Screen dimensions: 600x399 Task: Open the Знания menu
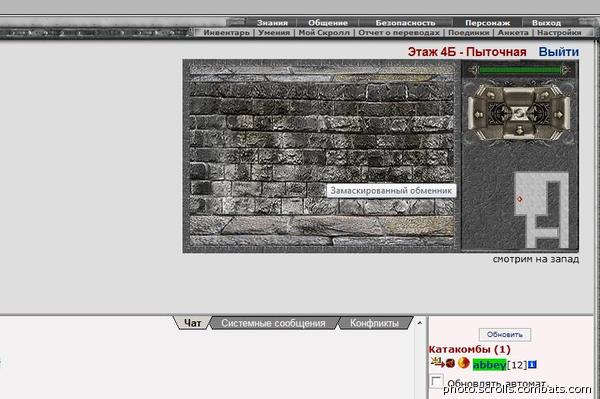coord(272,23)
